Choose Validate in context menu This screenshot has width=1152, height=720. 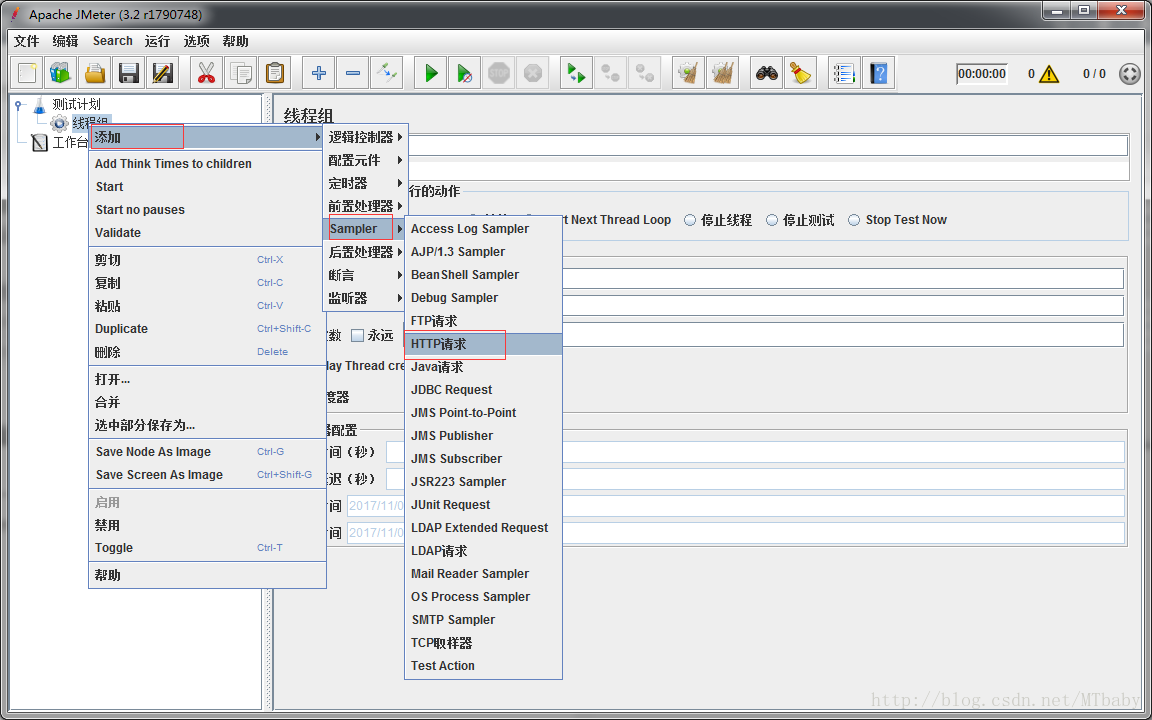pyautogui.click(x=206, y=233)
